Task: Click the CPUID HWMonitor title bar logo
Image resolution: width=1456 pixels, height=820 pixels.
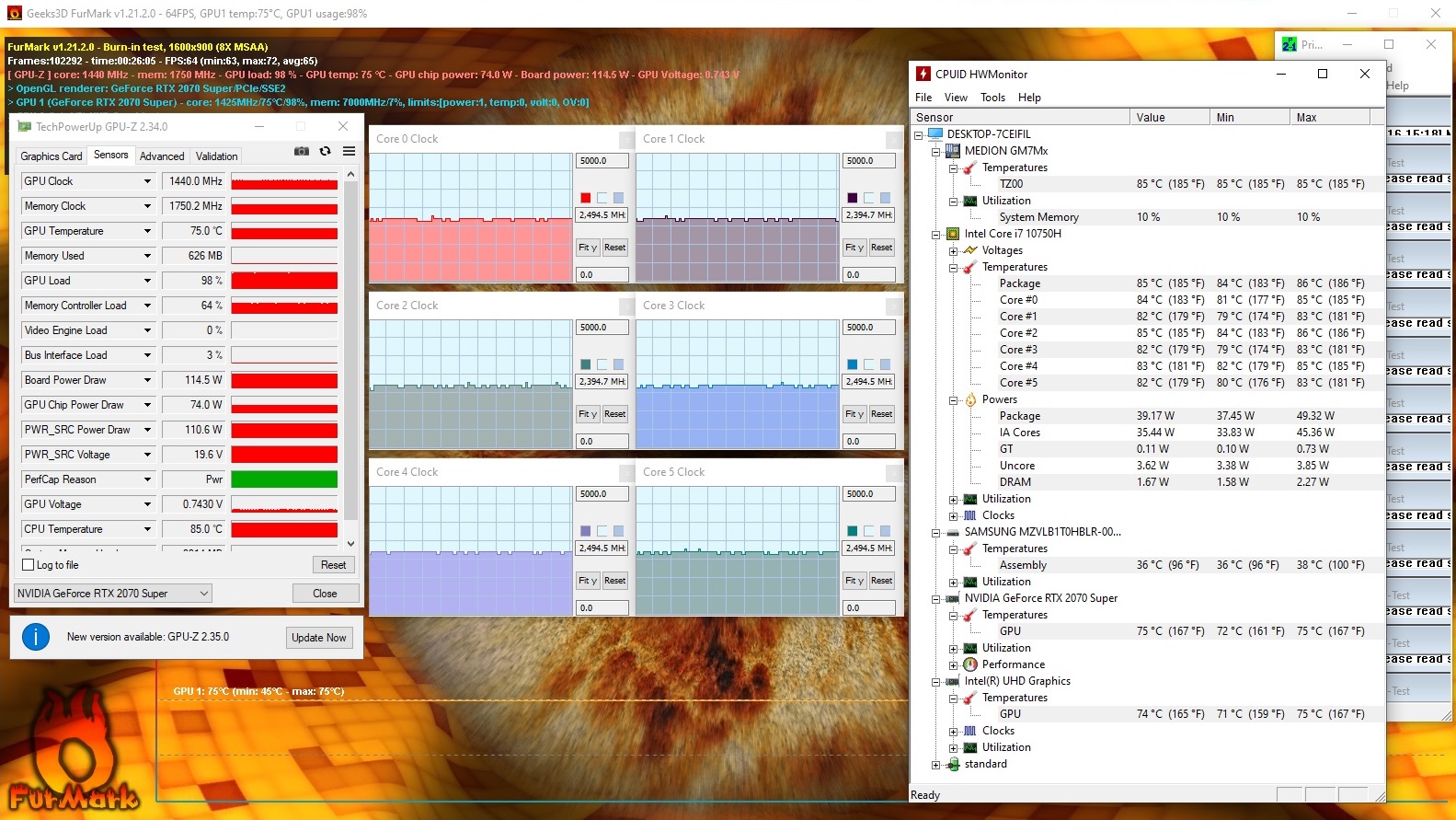Action: [923, 74]
